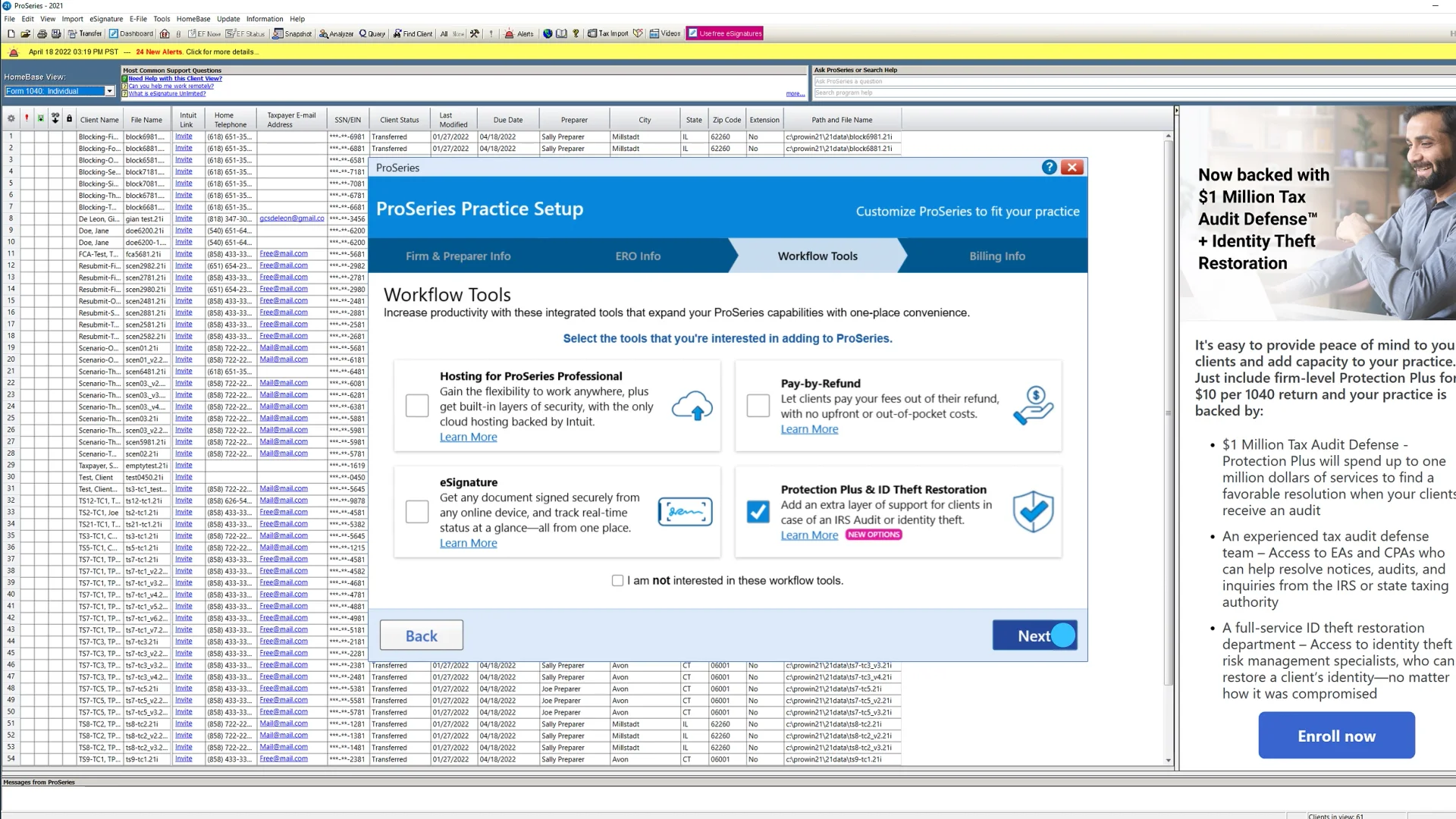This screenshot has width=1456, height=819.
Task: Select Enroll now in the Protection Plus ad
Action: click(1335, 735)
